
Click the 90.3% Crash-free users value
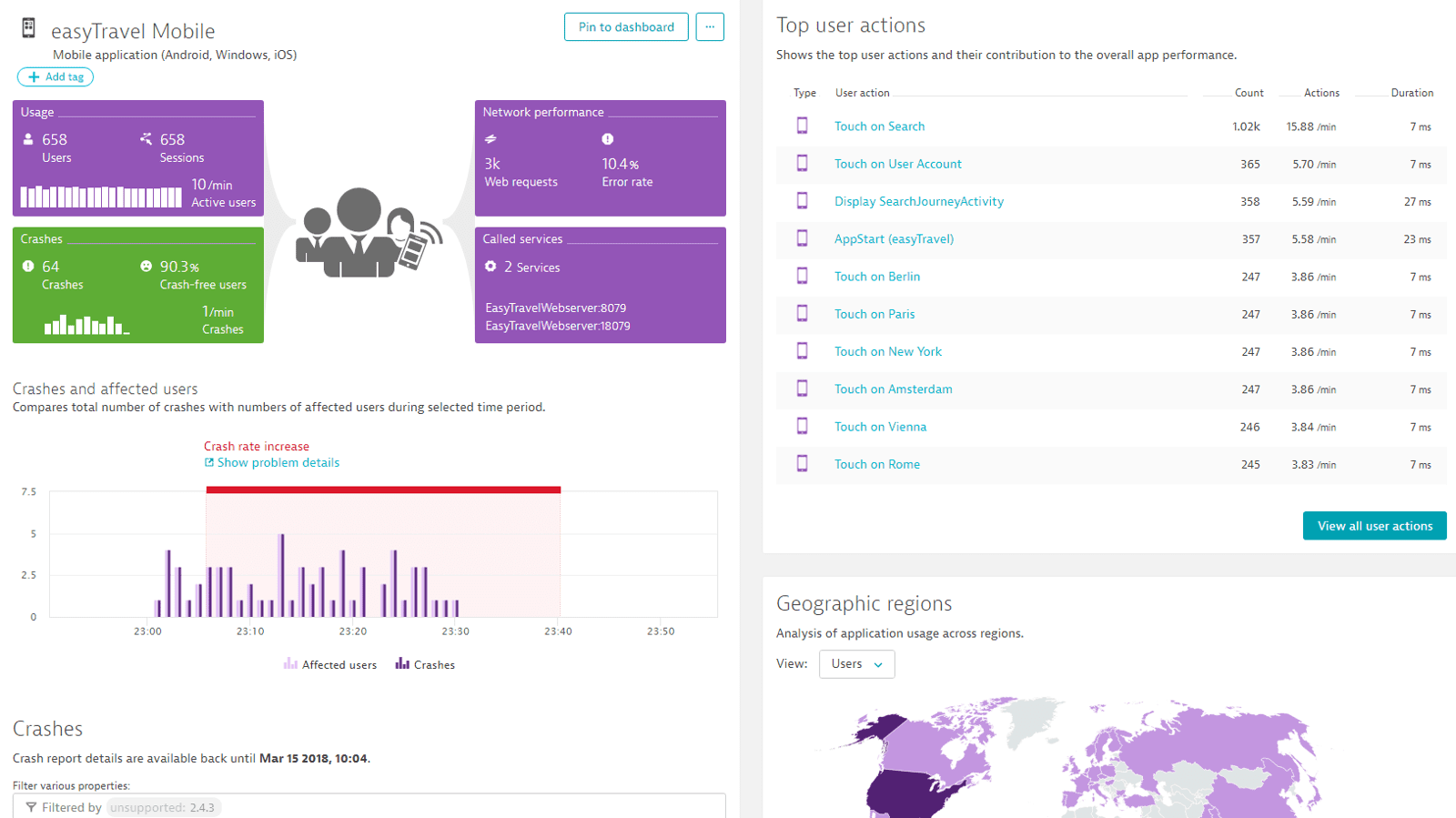click(x=179, y=267)
